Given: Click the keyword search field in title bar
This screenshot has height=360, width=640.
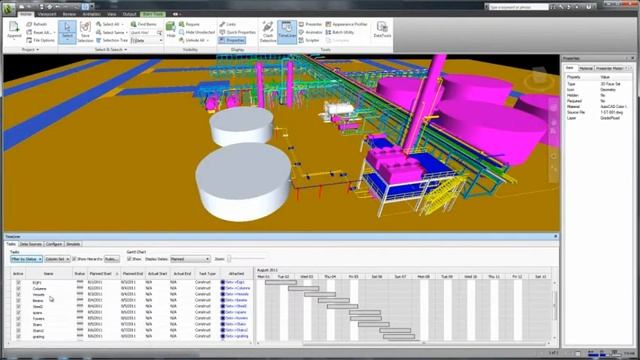Looking at the screenshot, I should (519, 7).
